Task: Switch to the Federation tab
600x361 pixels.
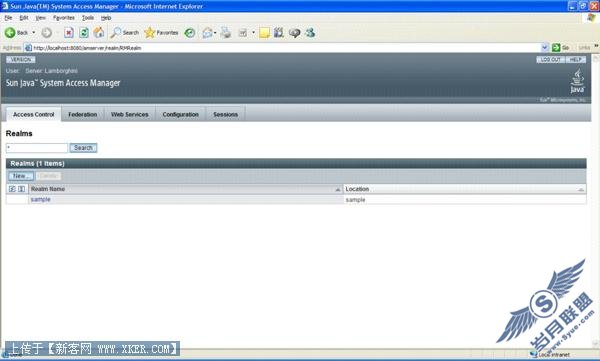Action: click(83, 114)
